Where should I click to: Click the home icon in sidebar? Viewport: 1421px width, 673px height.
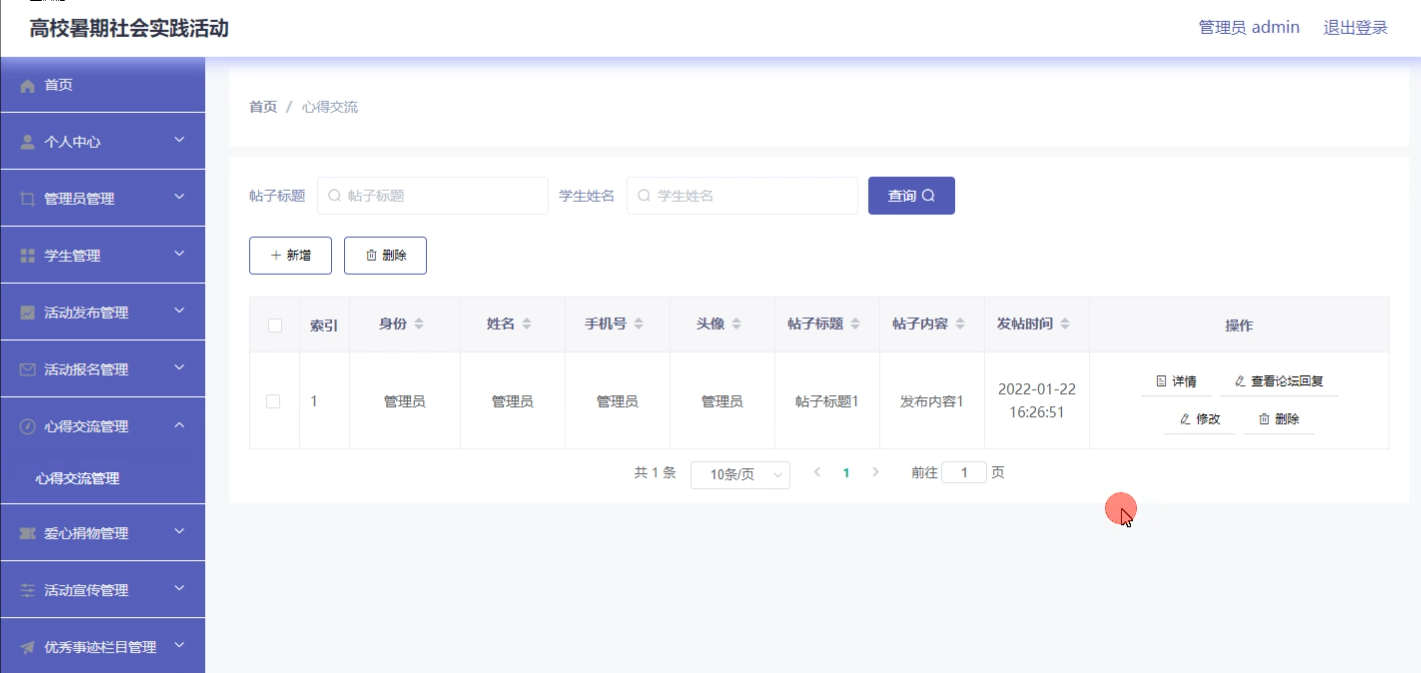[28, 86]
